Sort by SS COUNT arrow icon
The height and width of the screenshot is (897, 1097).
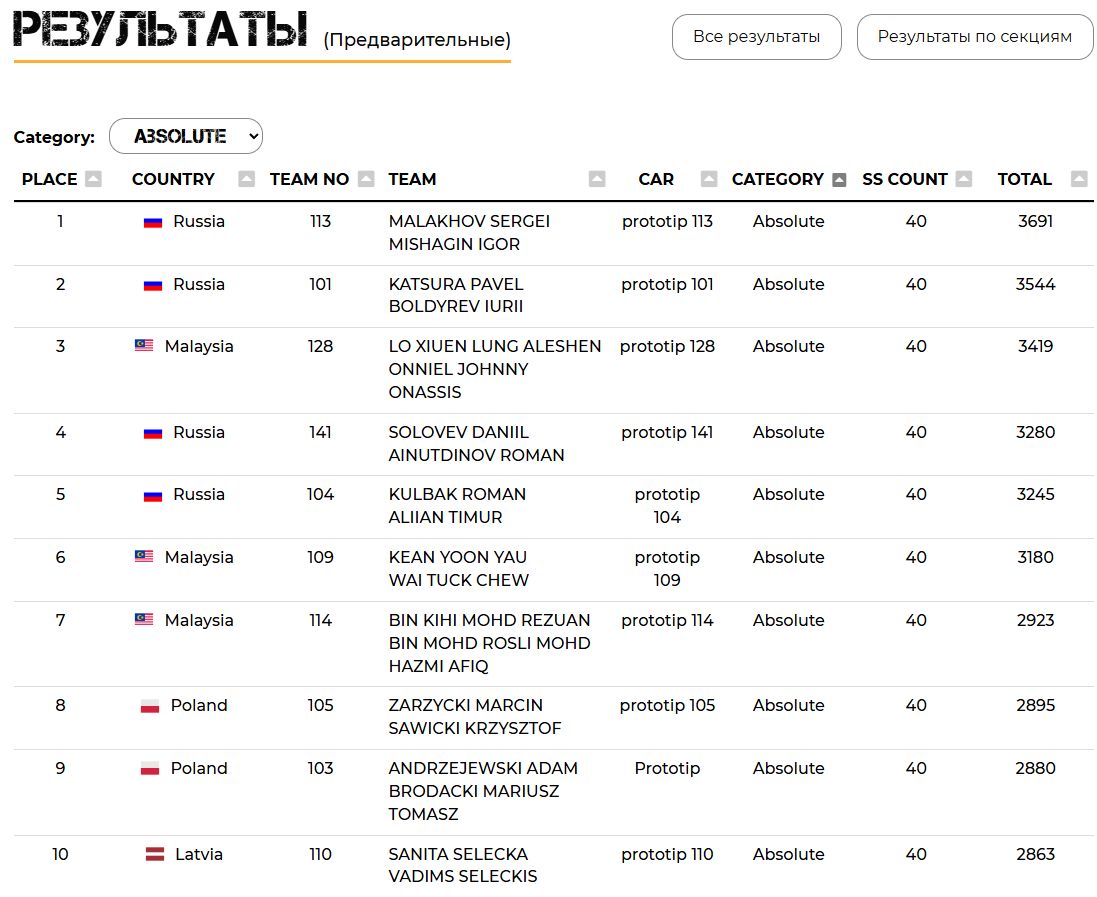(963, 179)
